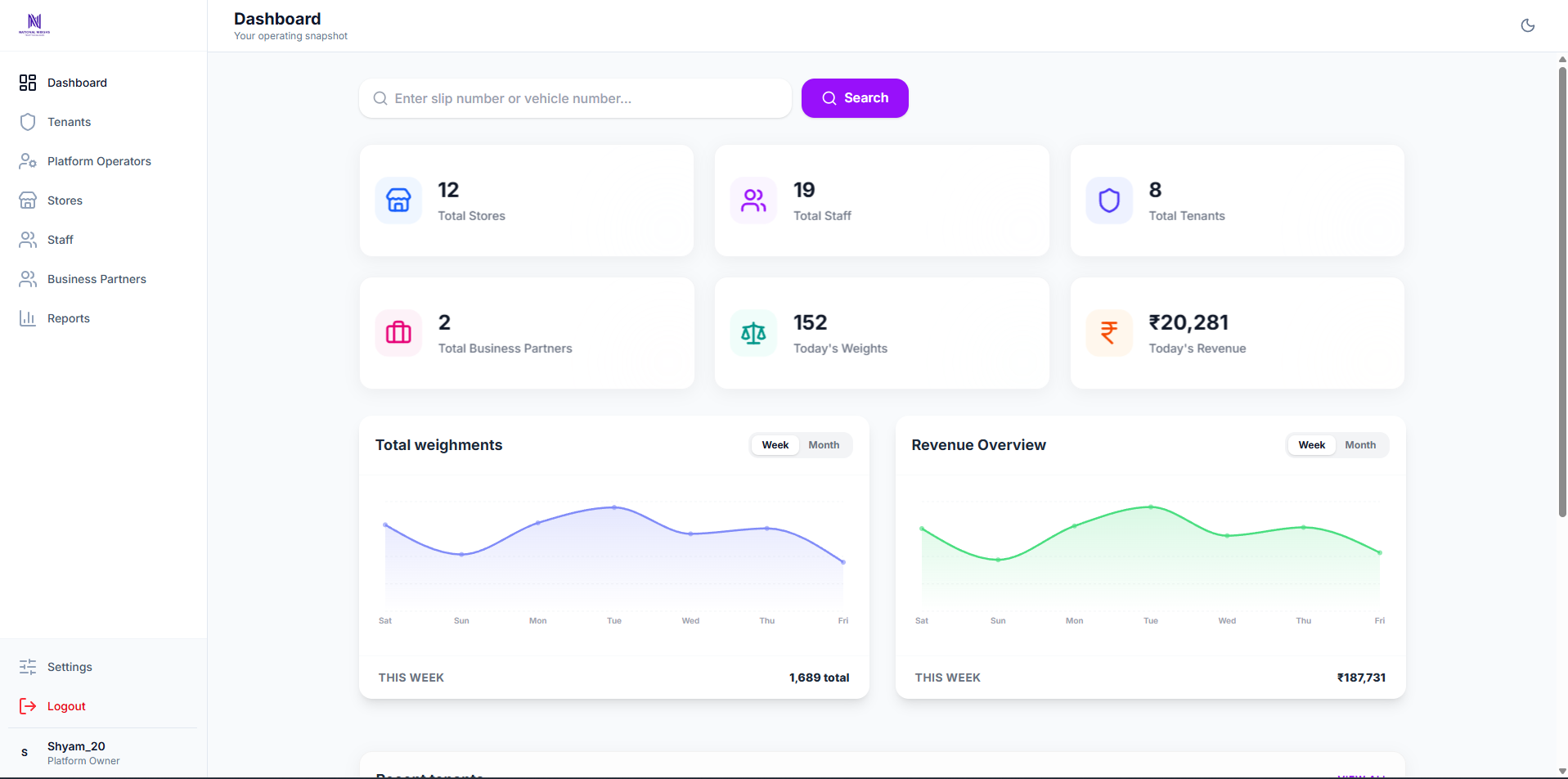Click the Total Stores storefront card icon
This screenshot has width=1568, height=779.
coord(398,200)
